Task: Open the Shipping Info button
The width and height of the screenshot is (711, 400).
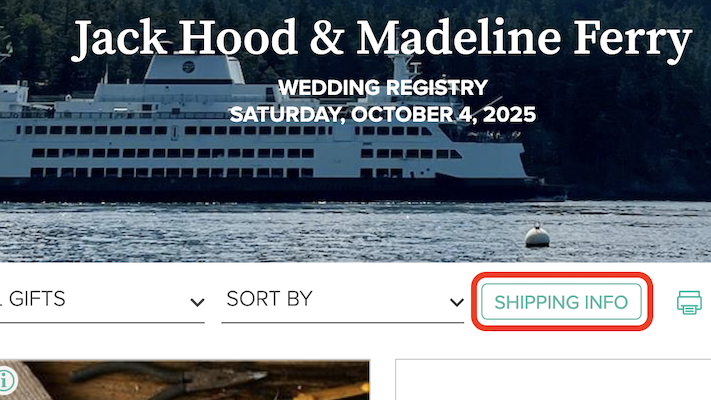Action: point(561,302)
